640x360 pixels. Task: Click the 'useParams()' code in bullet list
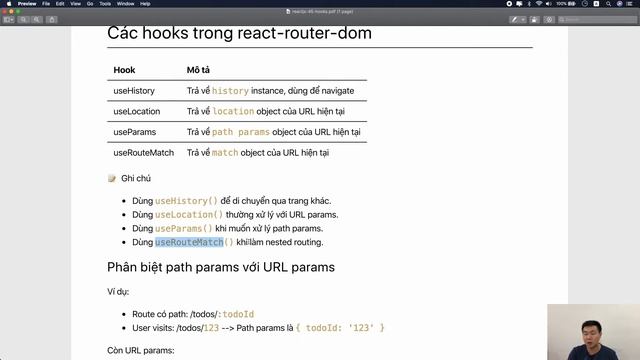(184, 229)
